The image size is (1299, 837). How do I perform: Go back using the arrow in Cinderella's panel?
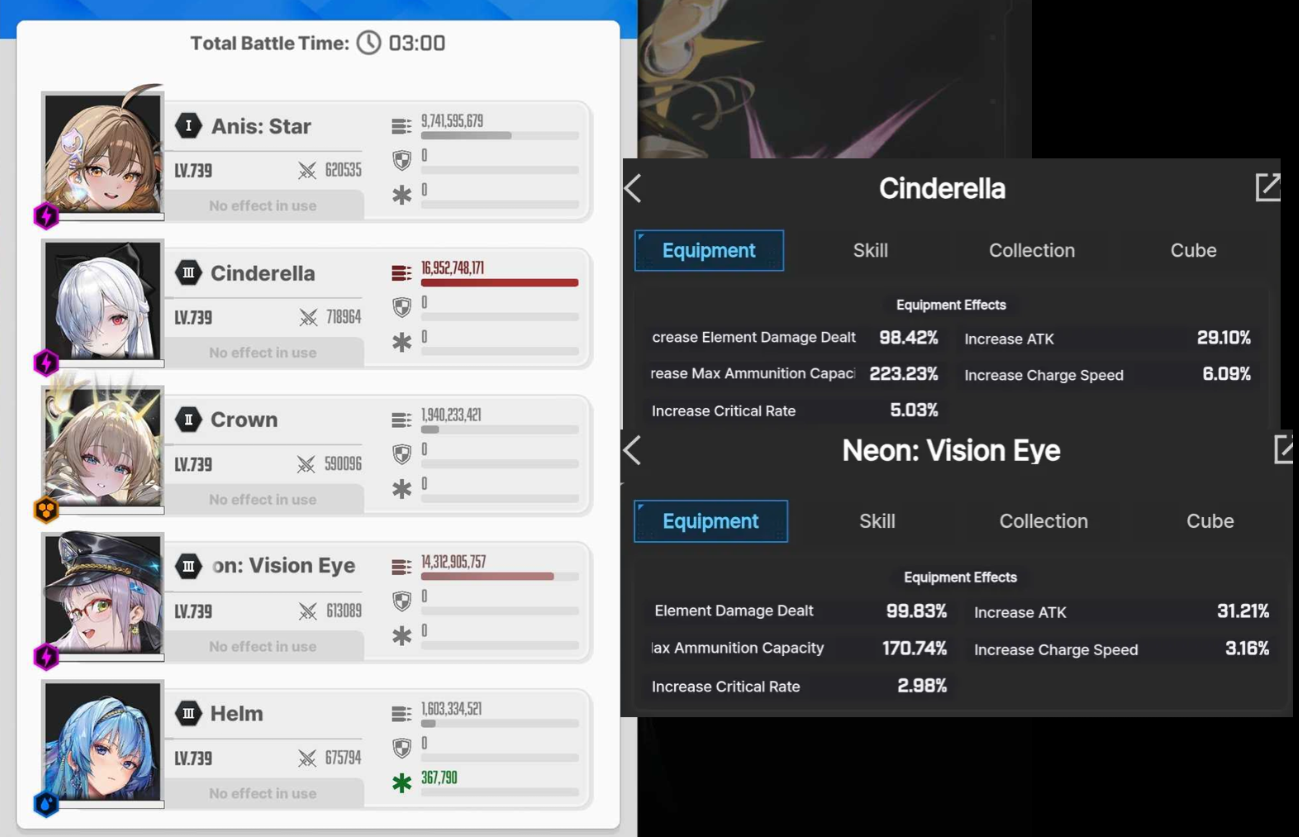point(633,188)
